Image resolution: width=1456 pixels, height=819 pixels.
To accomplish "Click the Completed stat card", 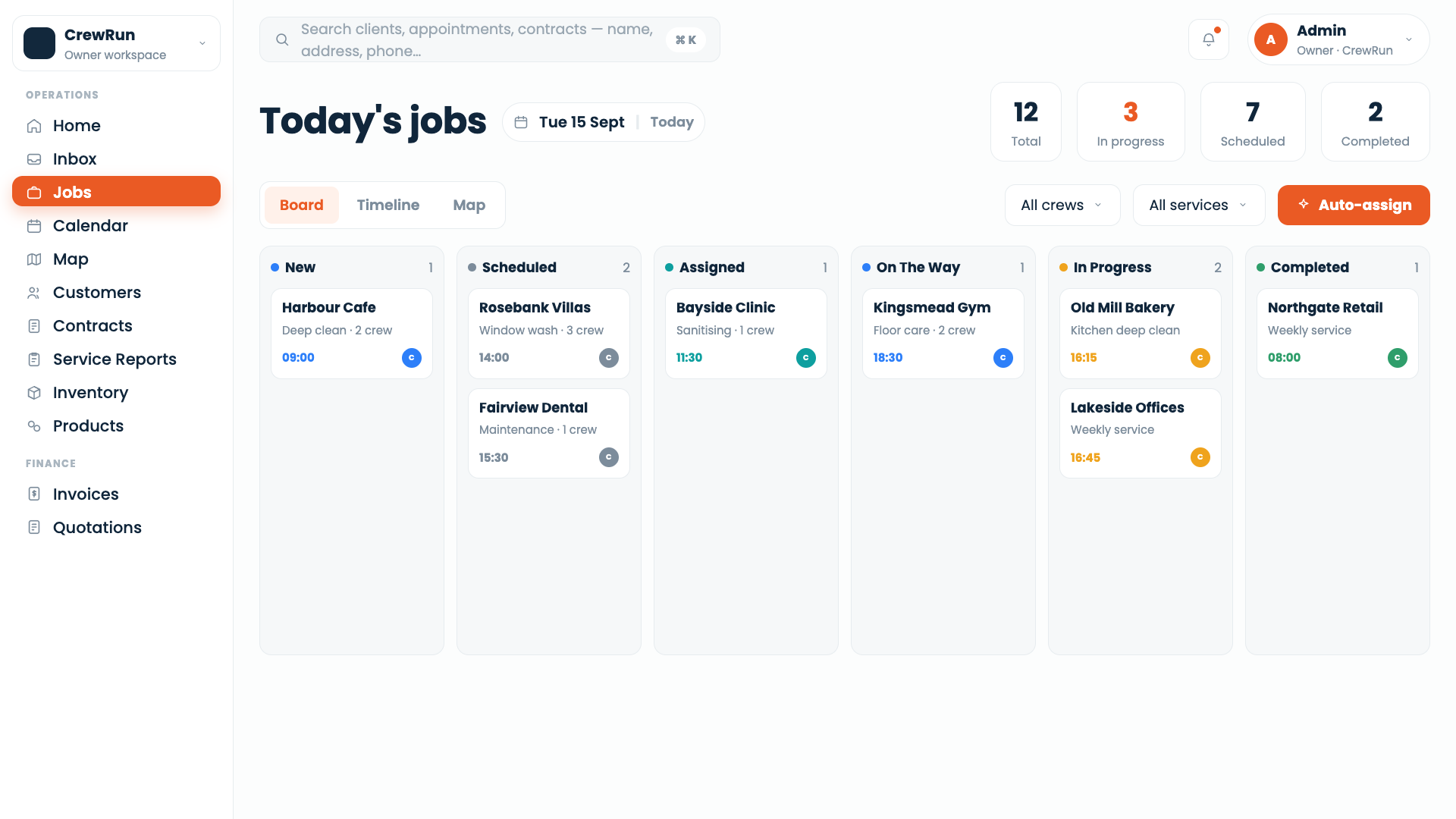I will (1375, 122).
